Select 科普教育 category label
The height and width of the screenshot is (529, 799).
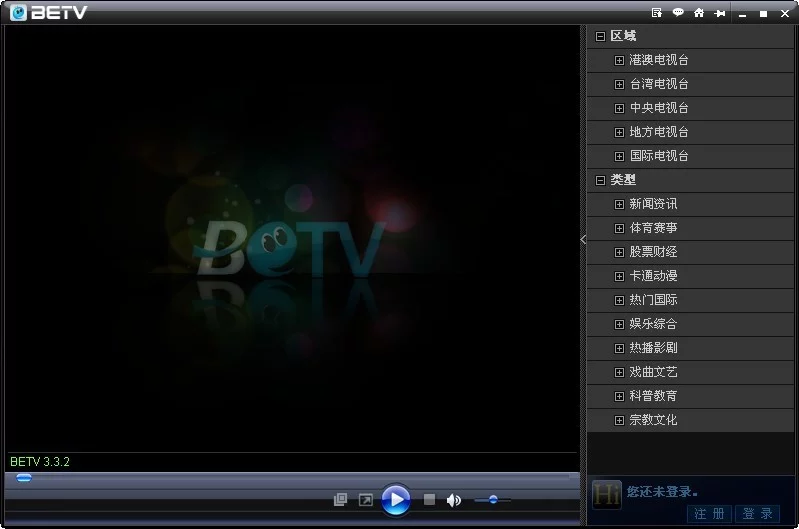[653, 396]
